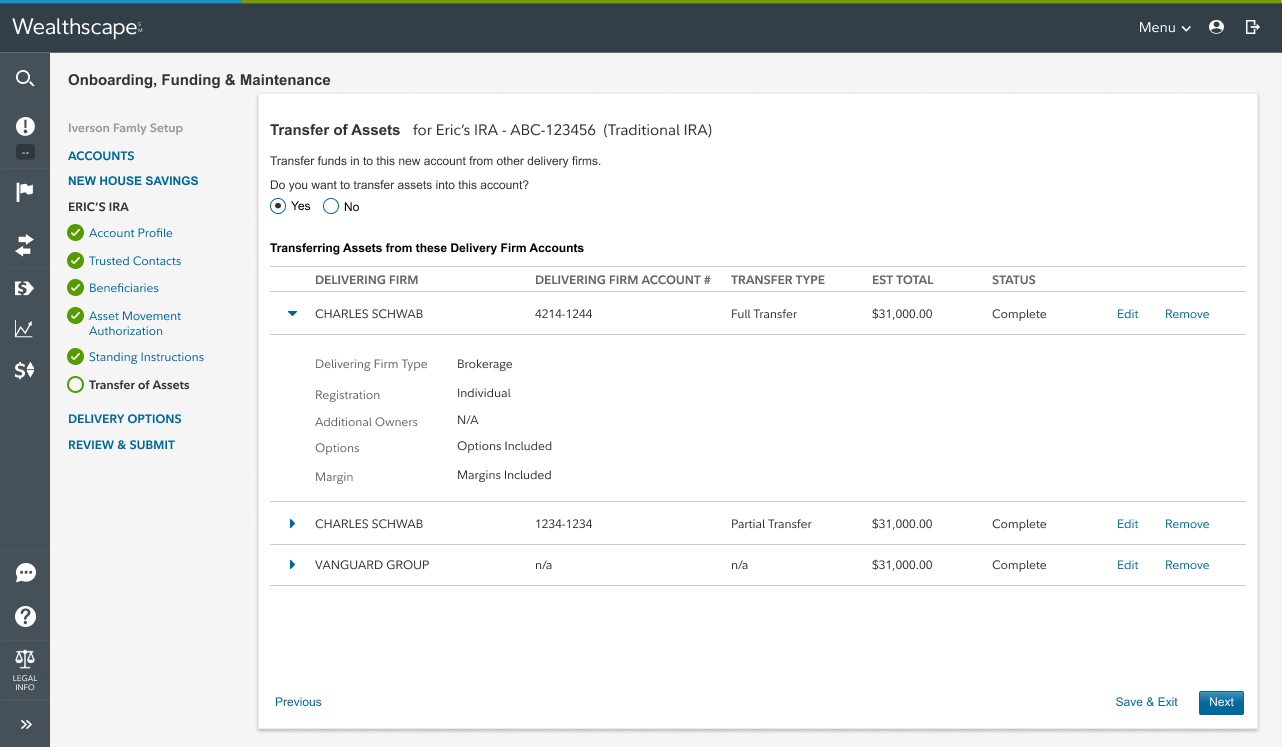Screen dimensions: 1282x747
Task: Go to ACCOUNTS section
Action: [101, 156]
